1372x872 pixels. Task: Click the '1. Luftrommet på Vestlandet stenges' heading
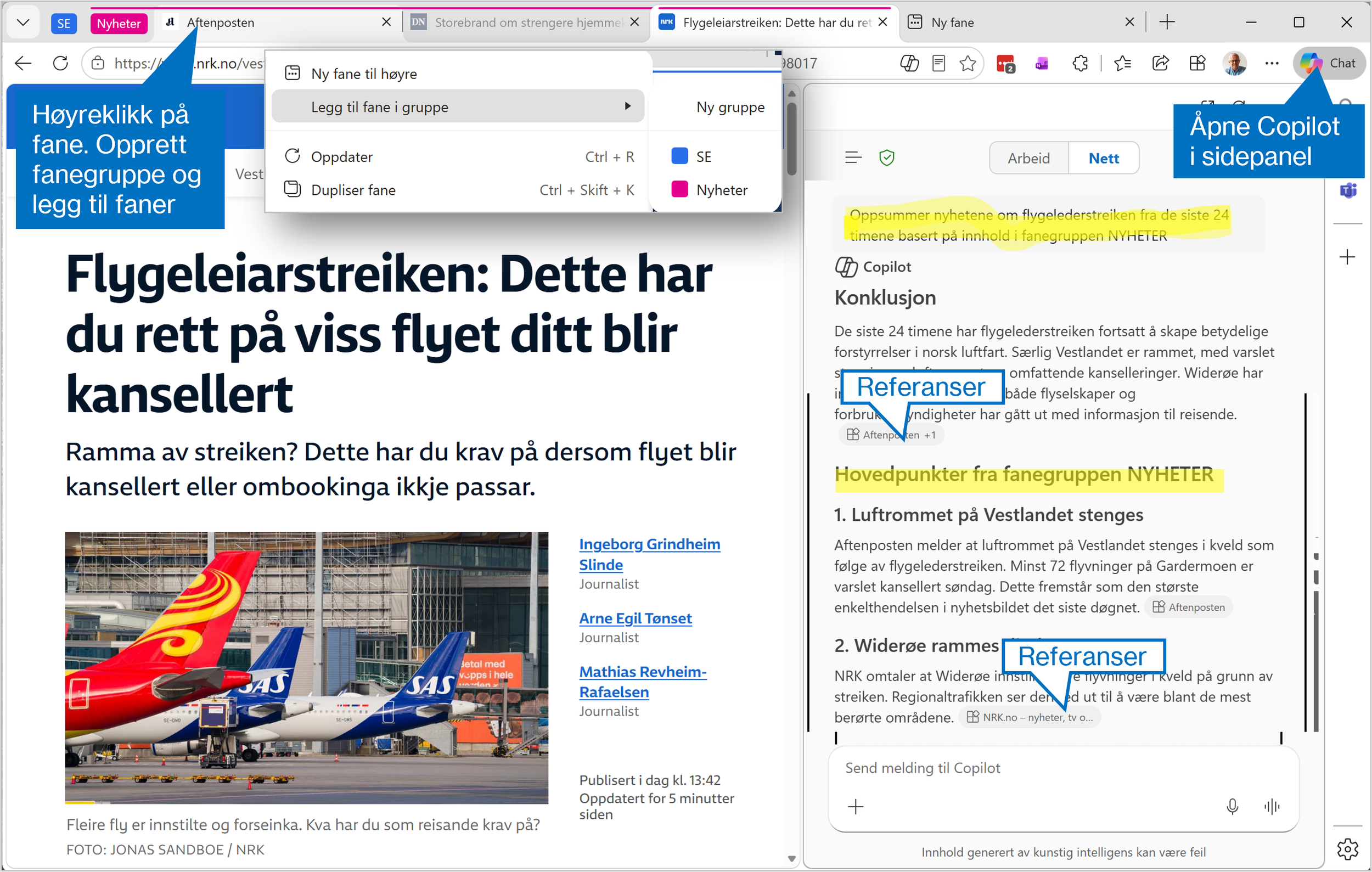pos(988,515)
